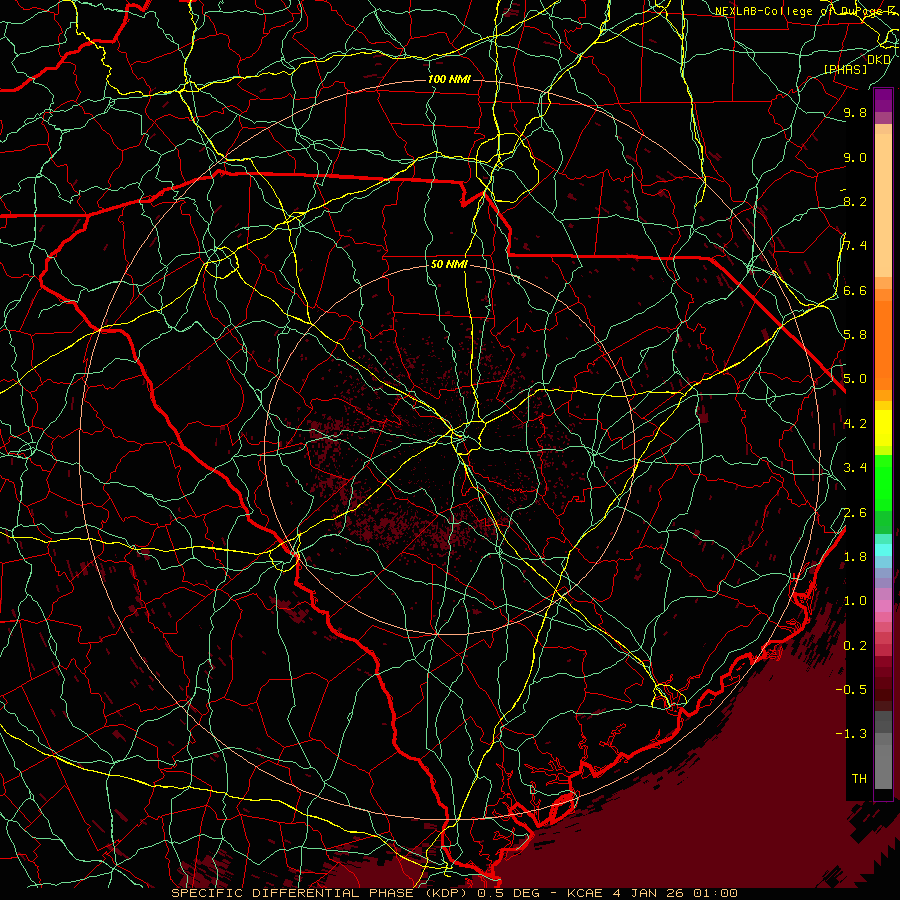The width and height of the screenshot is (900, 900).
Task: Click the -1.3 value on the color scale
Action: (851, 734)
